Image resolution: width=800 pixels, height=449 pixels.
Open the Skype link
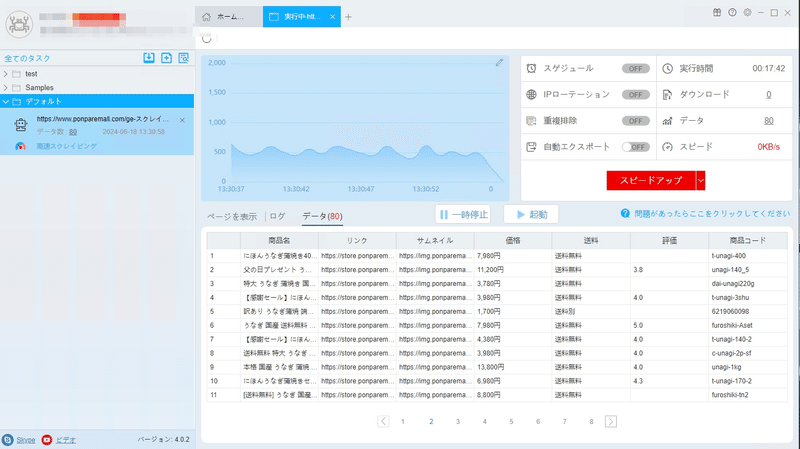26,440
